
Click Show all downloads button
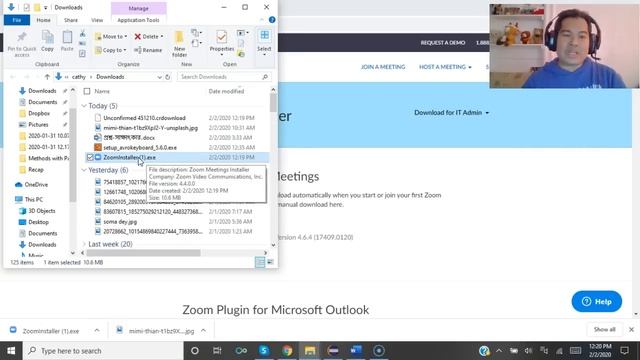click(604, 329)
